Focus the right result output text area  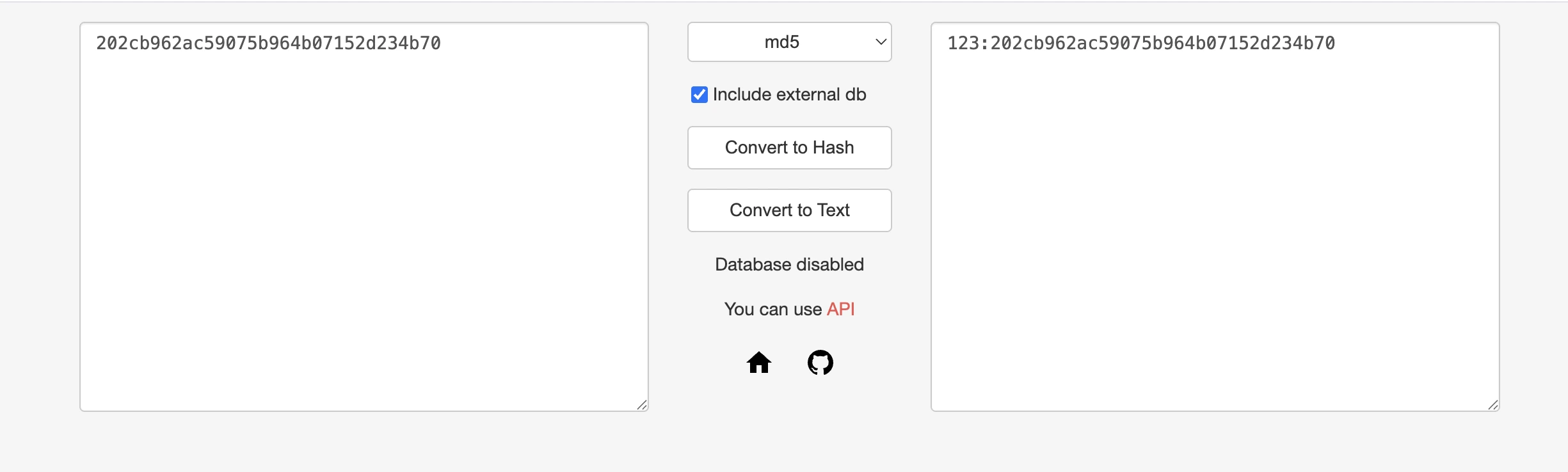1215,224
